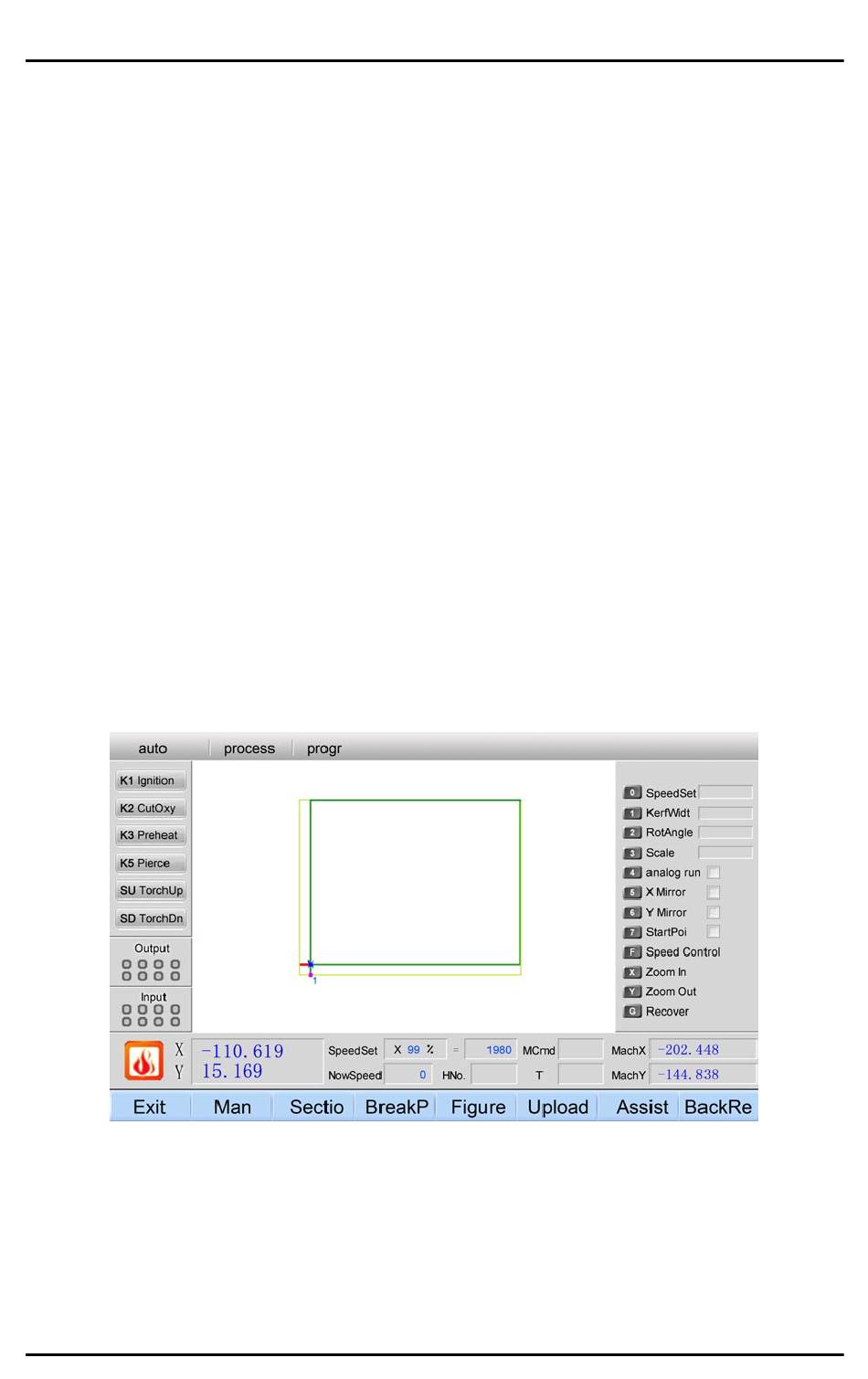
Task: Select the BreakP menu item
Action: (397, 1108)
